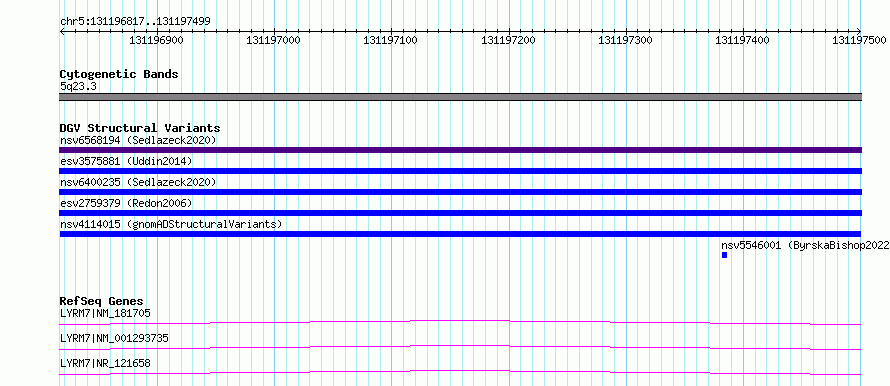Click ruler tick label 131197300

(x=625, y=40)
